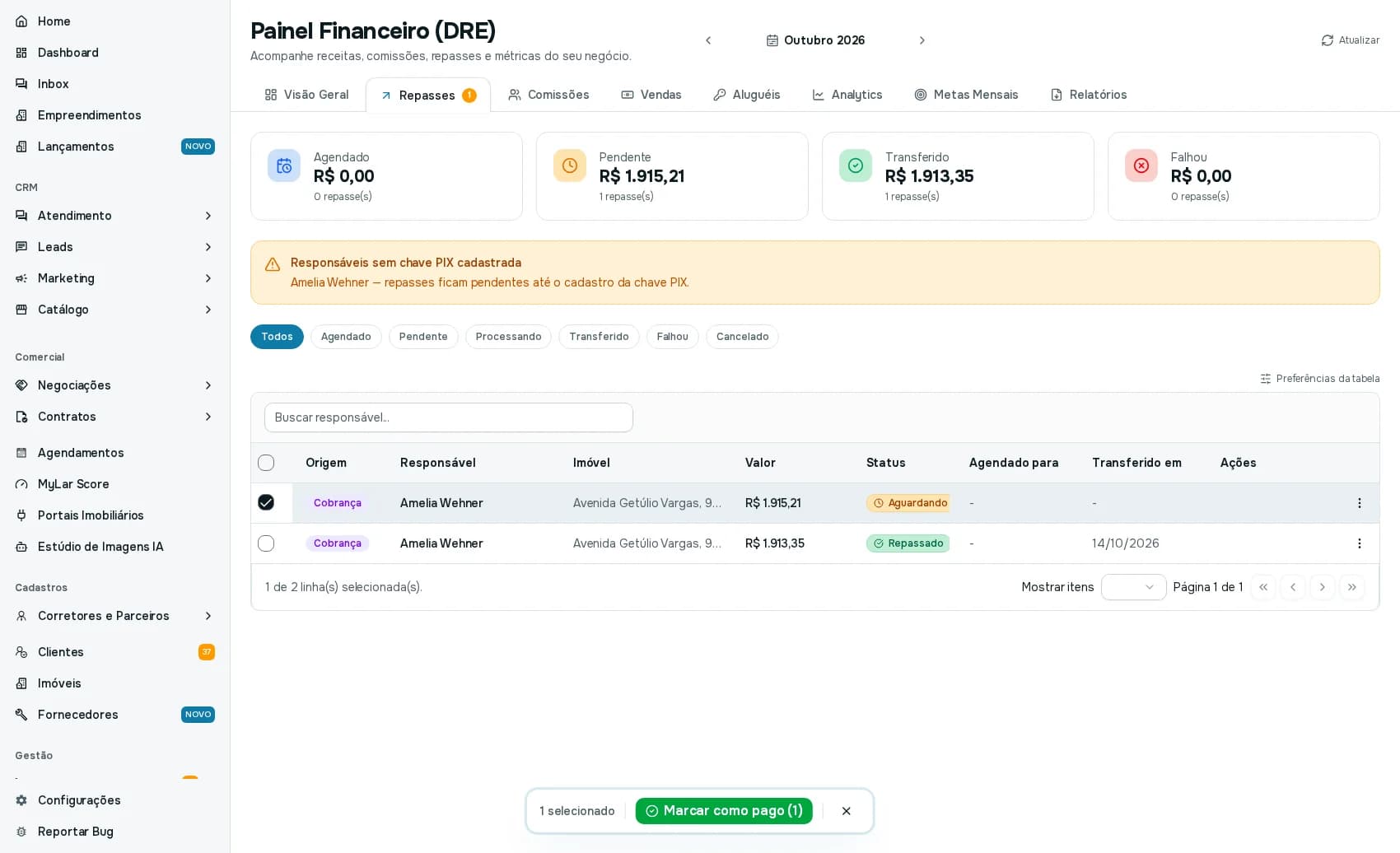Uncheck the R$ 1.915,21 row checkbox
Viewport: 1400px width, 853px height.
(x=266, y=502)
